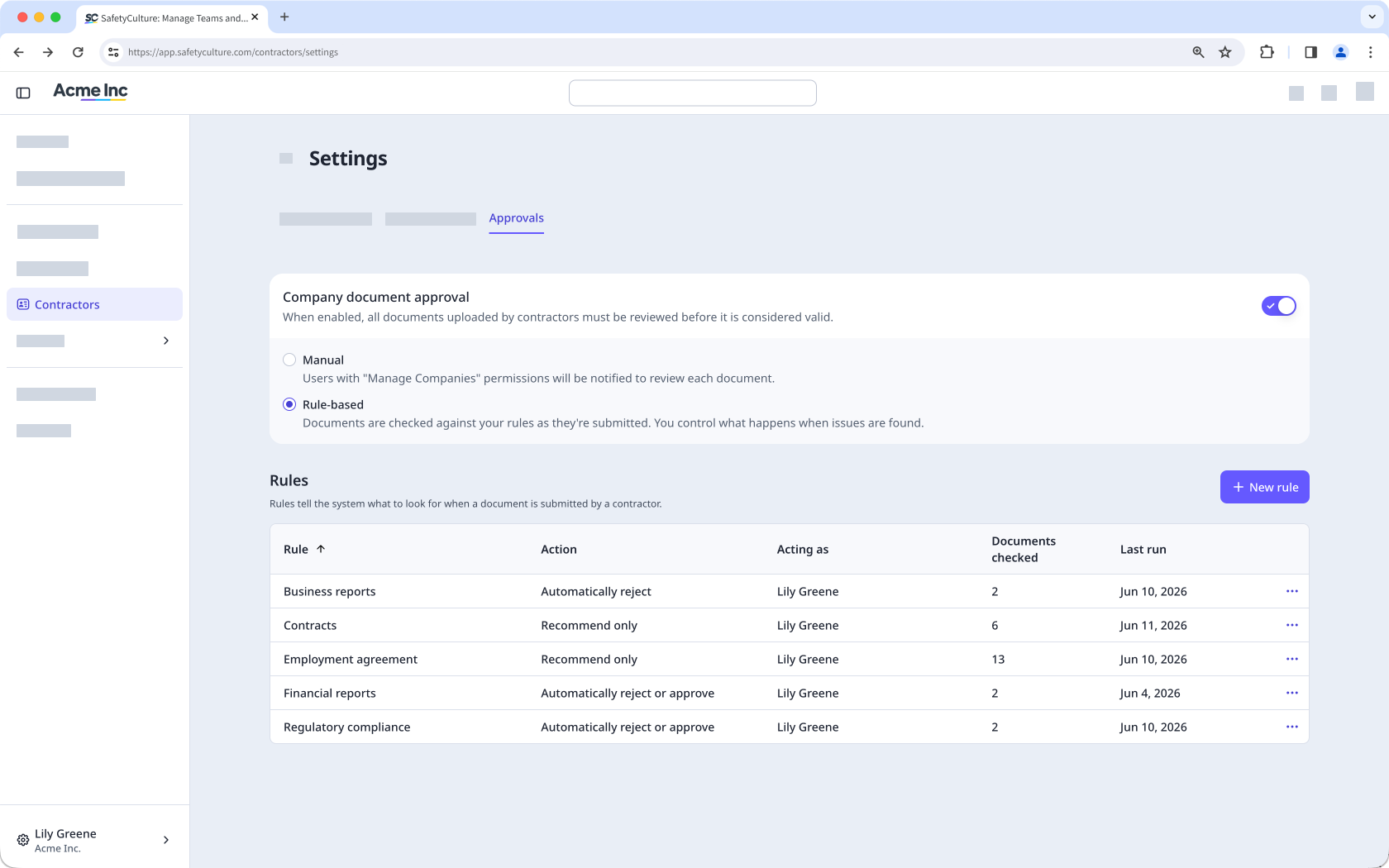Click documents checked value 13
Image resolution: width=1389 pixels, height=868 pixels.
point(998,659)
